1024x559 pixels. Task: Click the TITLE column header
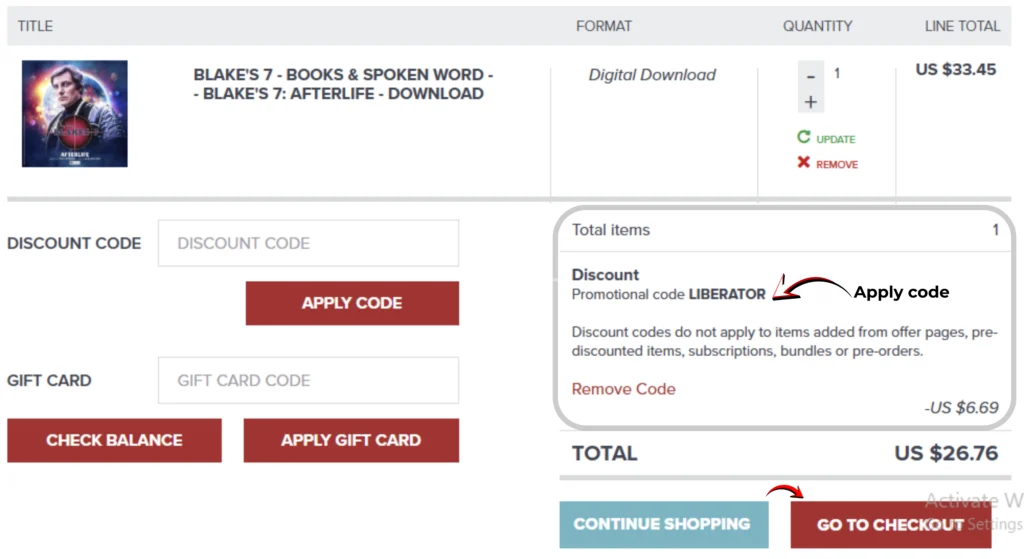coord(35,26)
